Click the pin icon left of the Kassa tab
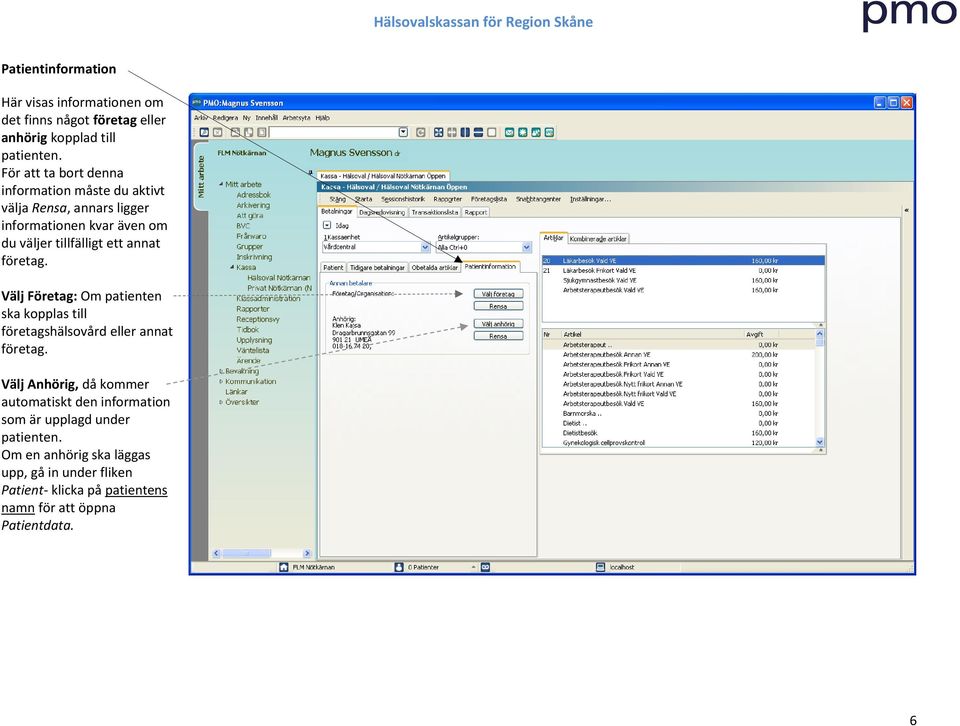The width and height of the screenshot is (960, 726). [x=311, y=173]
